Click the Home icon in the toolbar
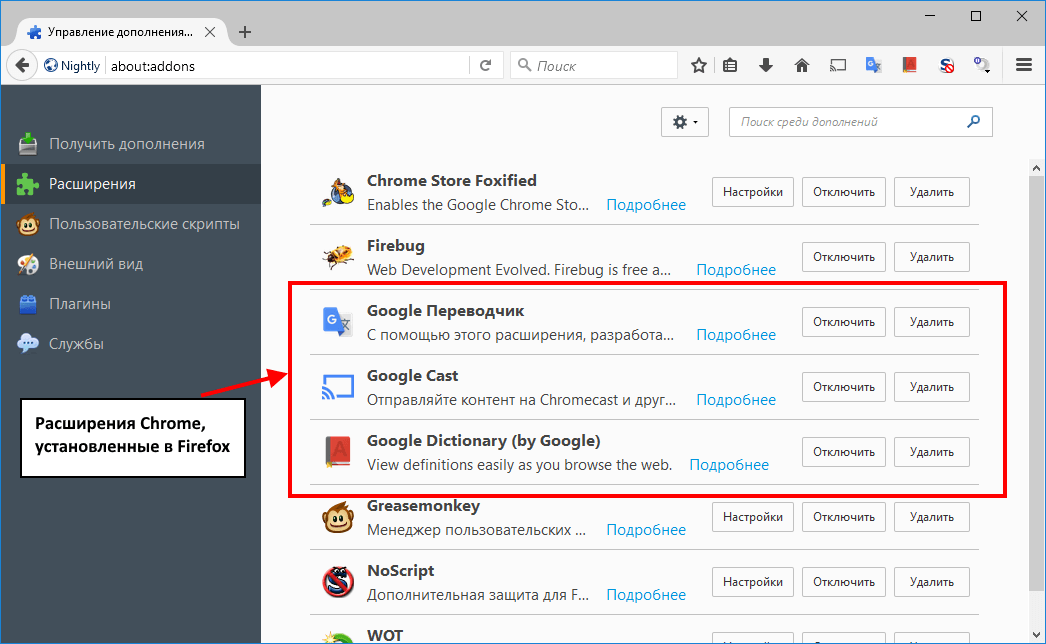The width and height of the screenshot is (1046, 644). click(801, 64)
